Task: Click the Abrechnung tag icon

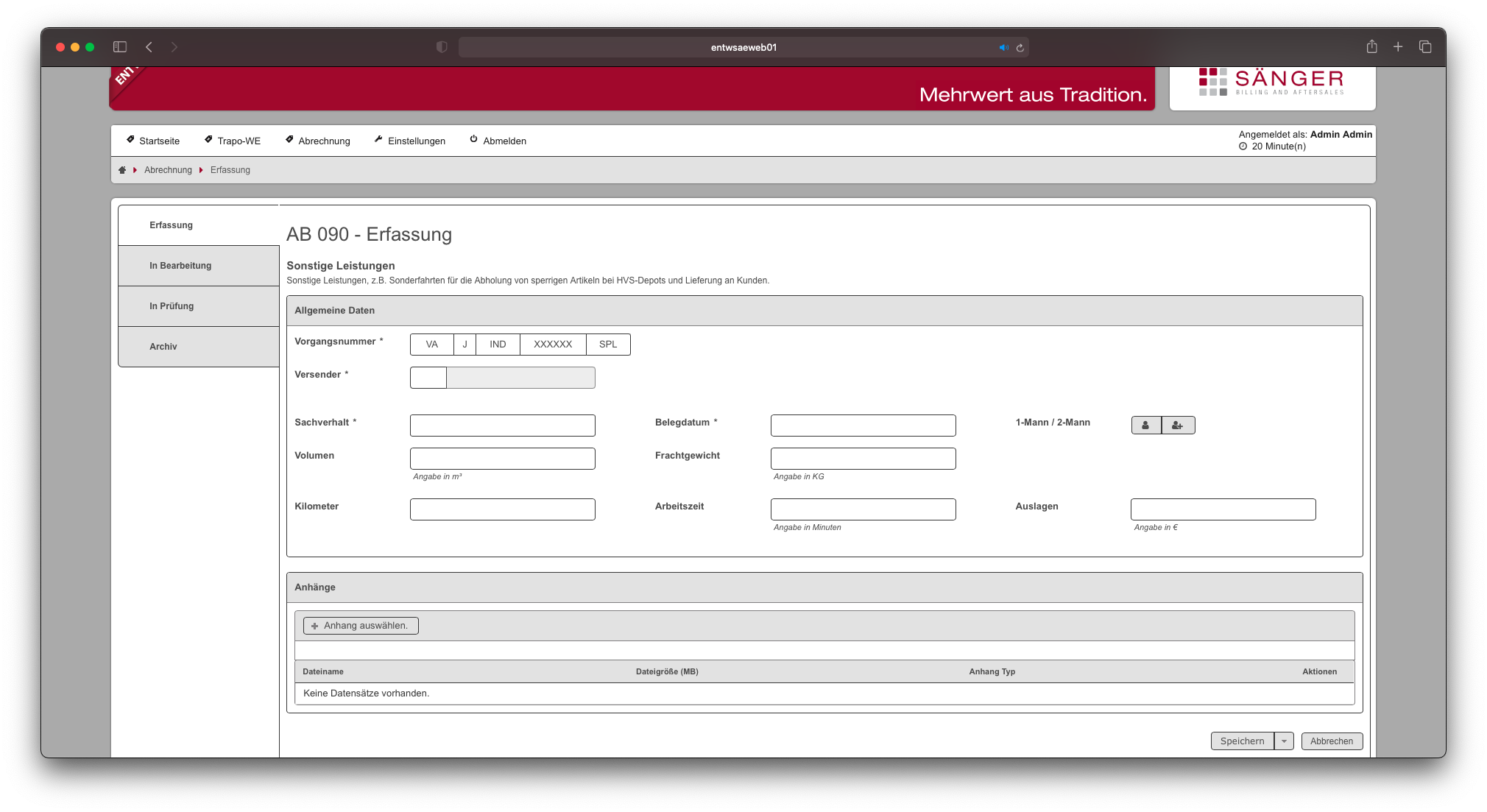Action: pyautogui.click(x=289, y=139)
